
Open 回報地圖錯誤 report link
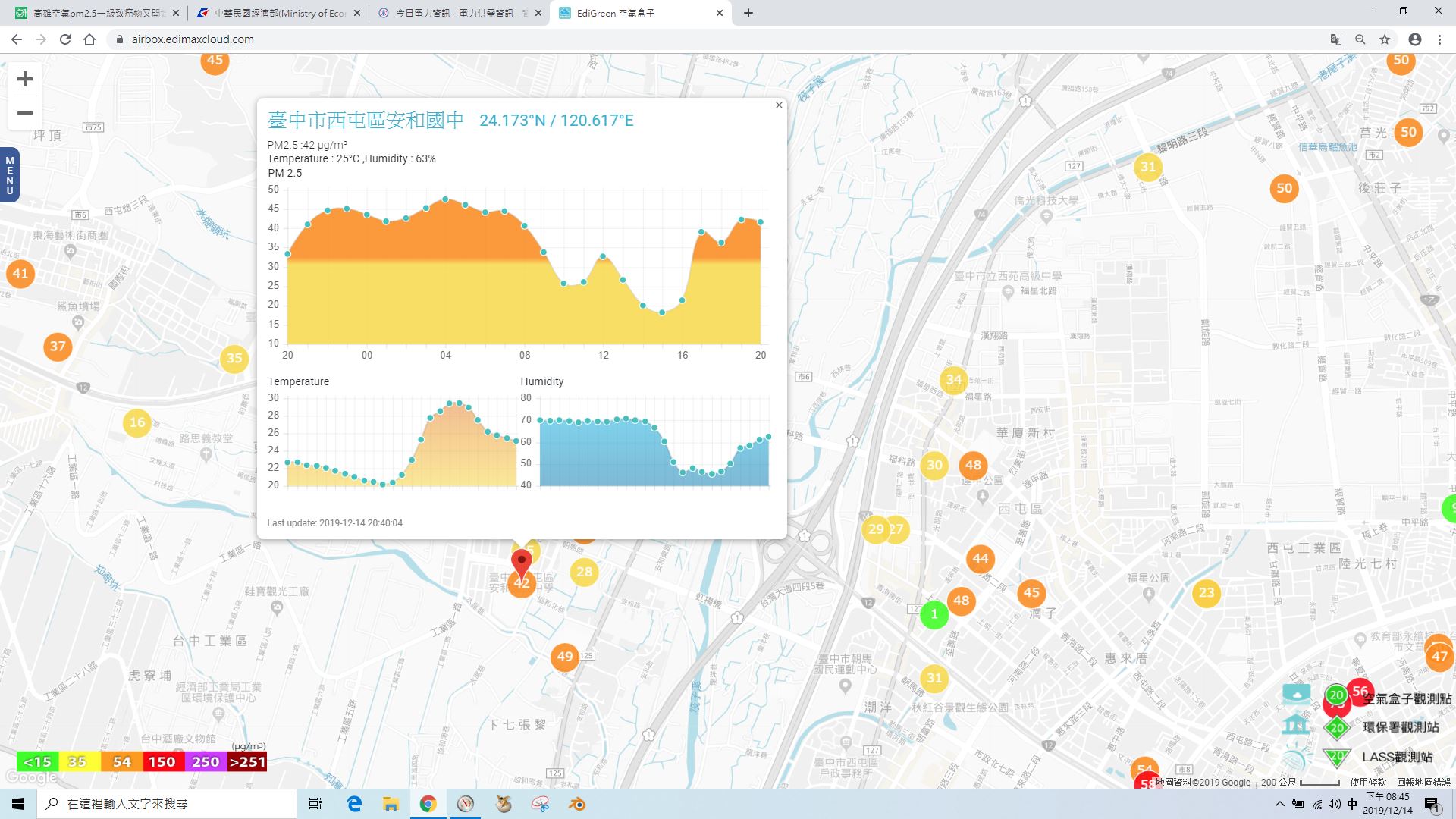click(1423, 782)
